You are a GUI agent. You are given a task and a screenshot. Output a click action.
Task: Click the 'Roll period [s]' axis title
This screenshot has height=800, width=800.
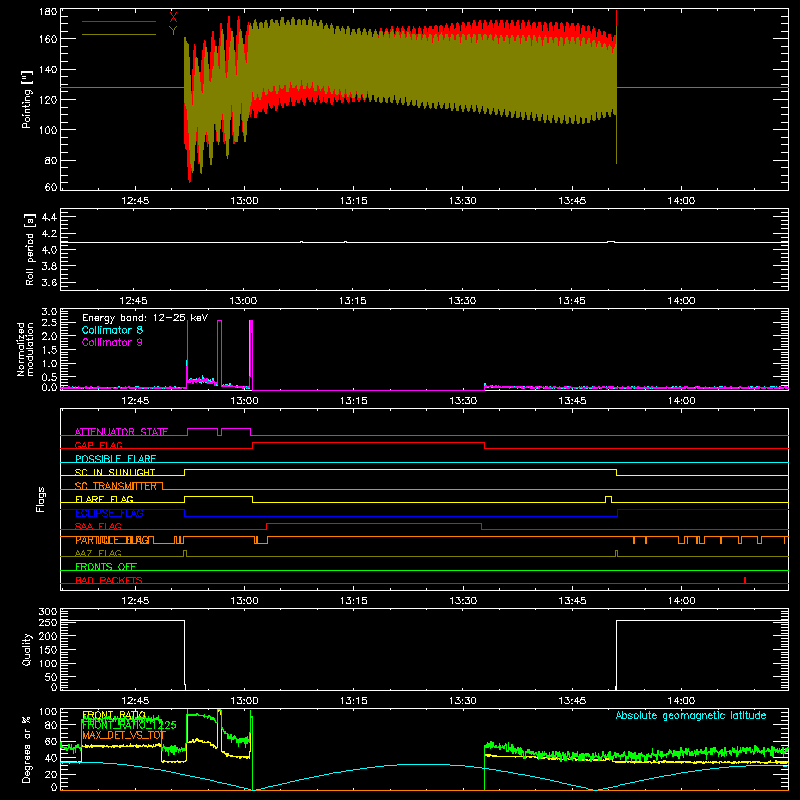[x=30, y=249]
